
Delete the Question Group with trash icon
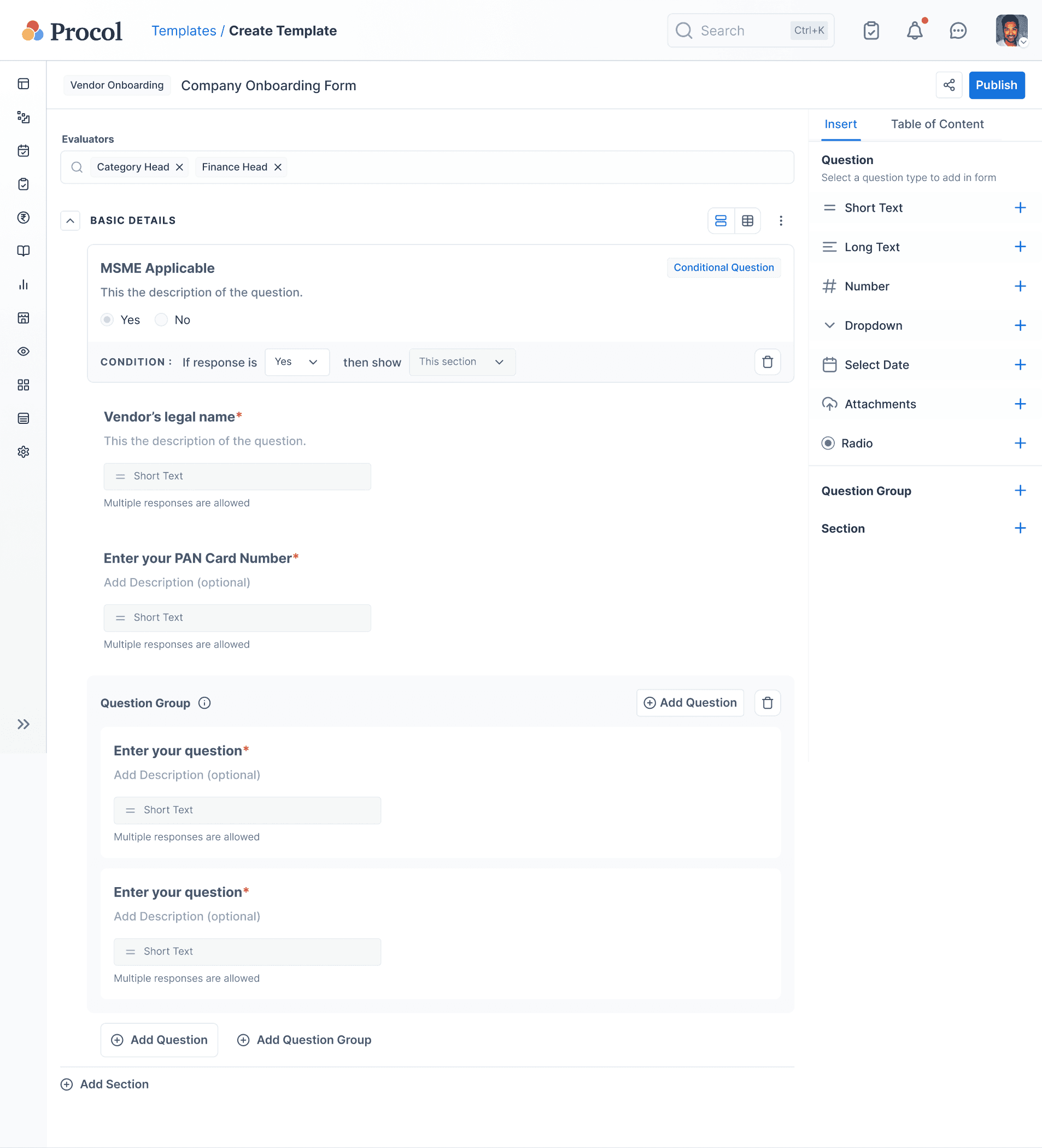767,703
